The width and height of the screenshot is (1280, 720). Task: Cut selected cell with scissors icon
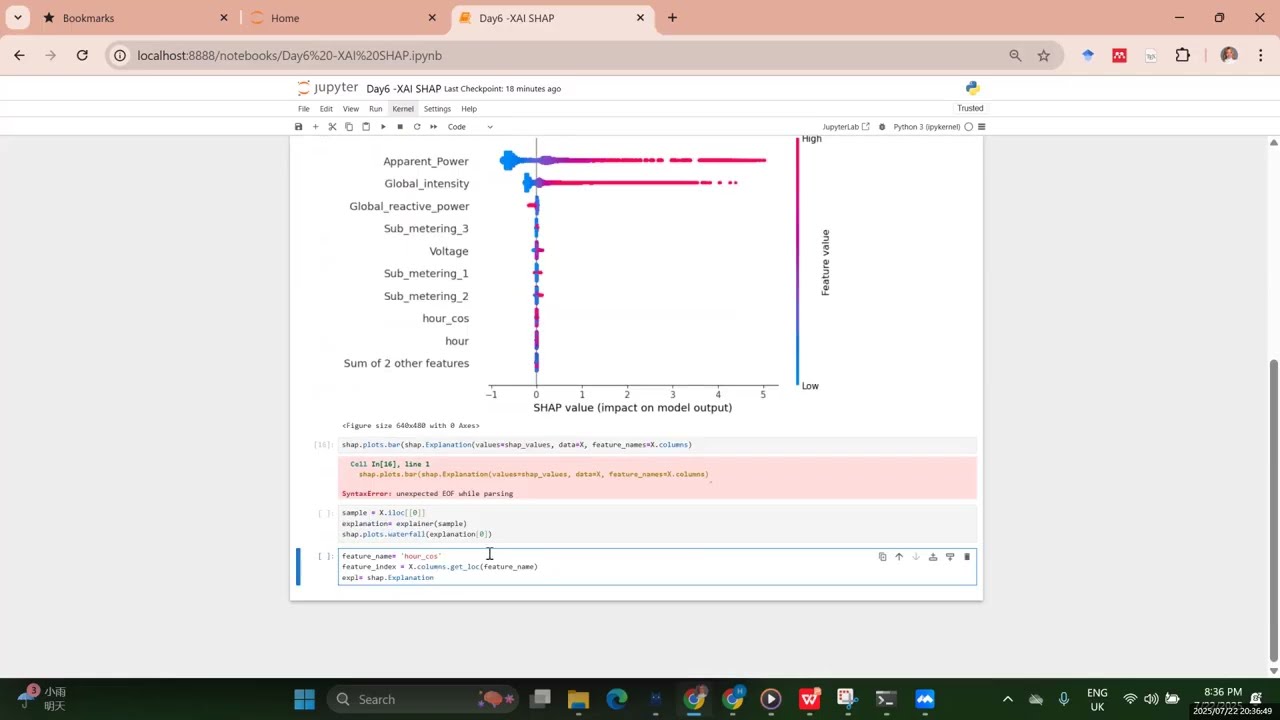pyautogui.click(x=332, y=127)
